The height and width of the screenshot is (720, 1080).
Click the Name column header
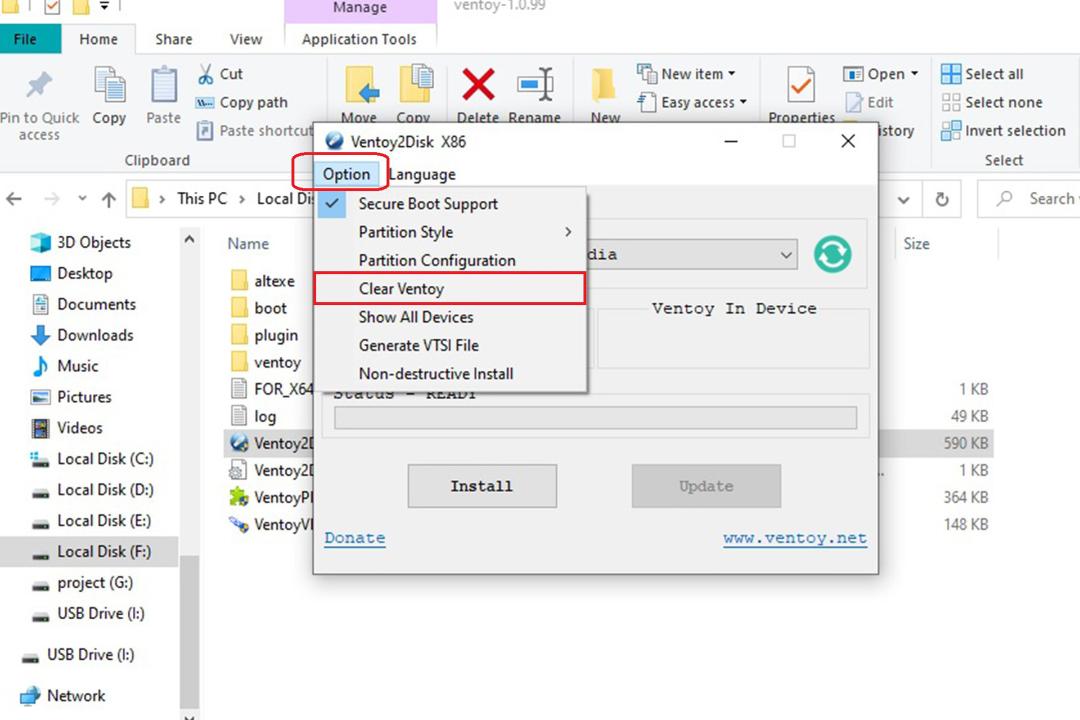click(x=248, y=244)
